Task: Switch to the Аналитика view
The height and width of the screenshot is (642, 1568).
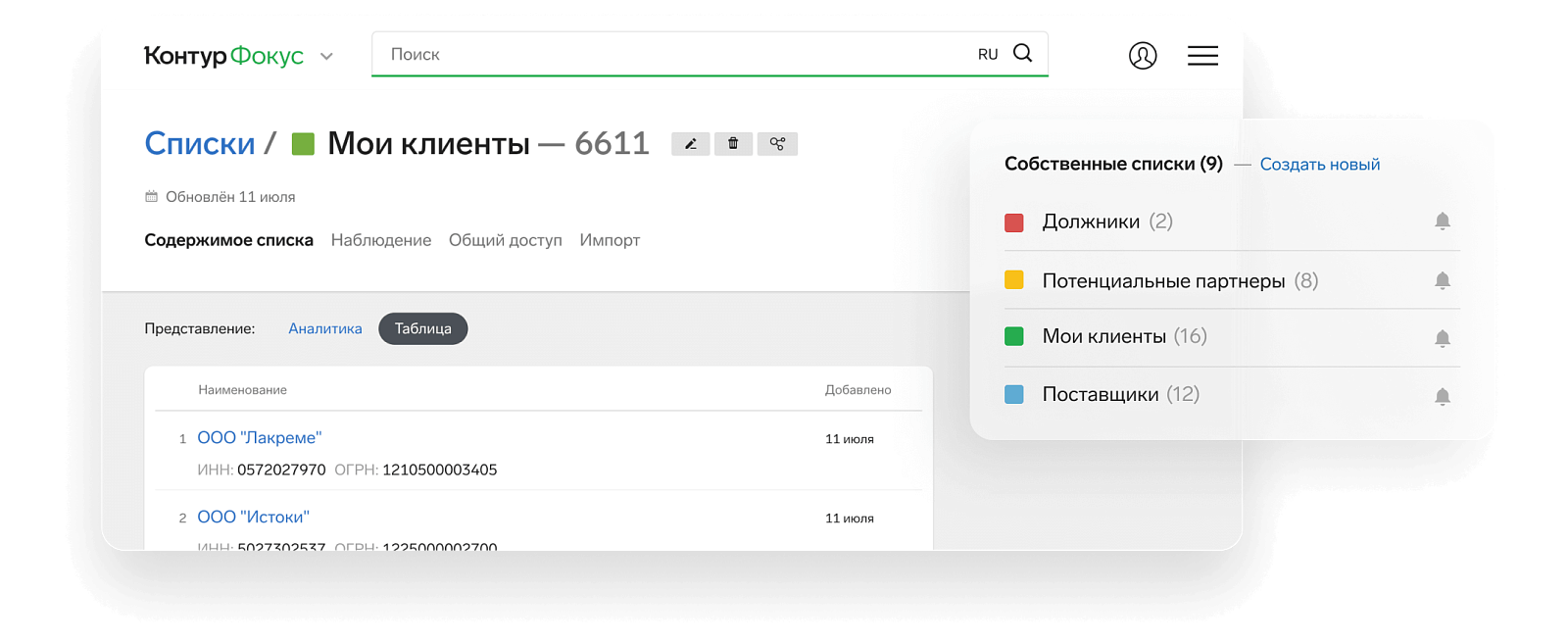Action: [325, 328]
